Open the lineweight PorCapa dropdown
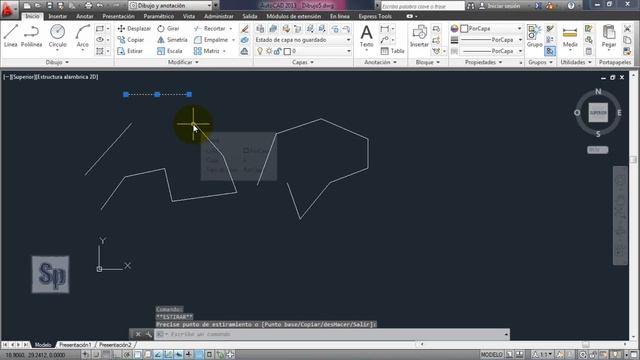Viewport: 640px width, 360px height. [x=491, y=40]
